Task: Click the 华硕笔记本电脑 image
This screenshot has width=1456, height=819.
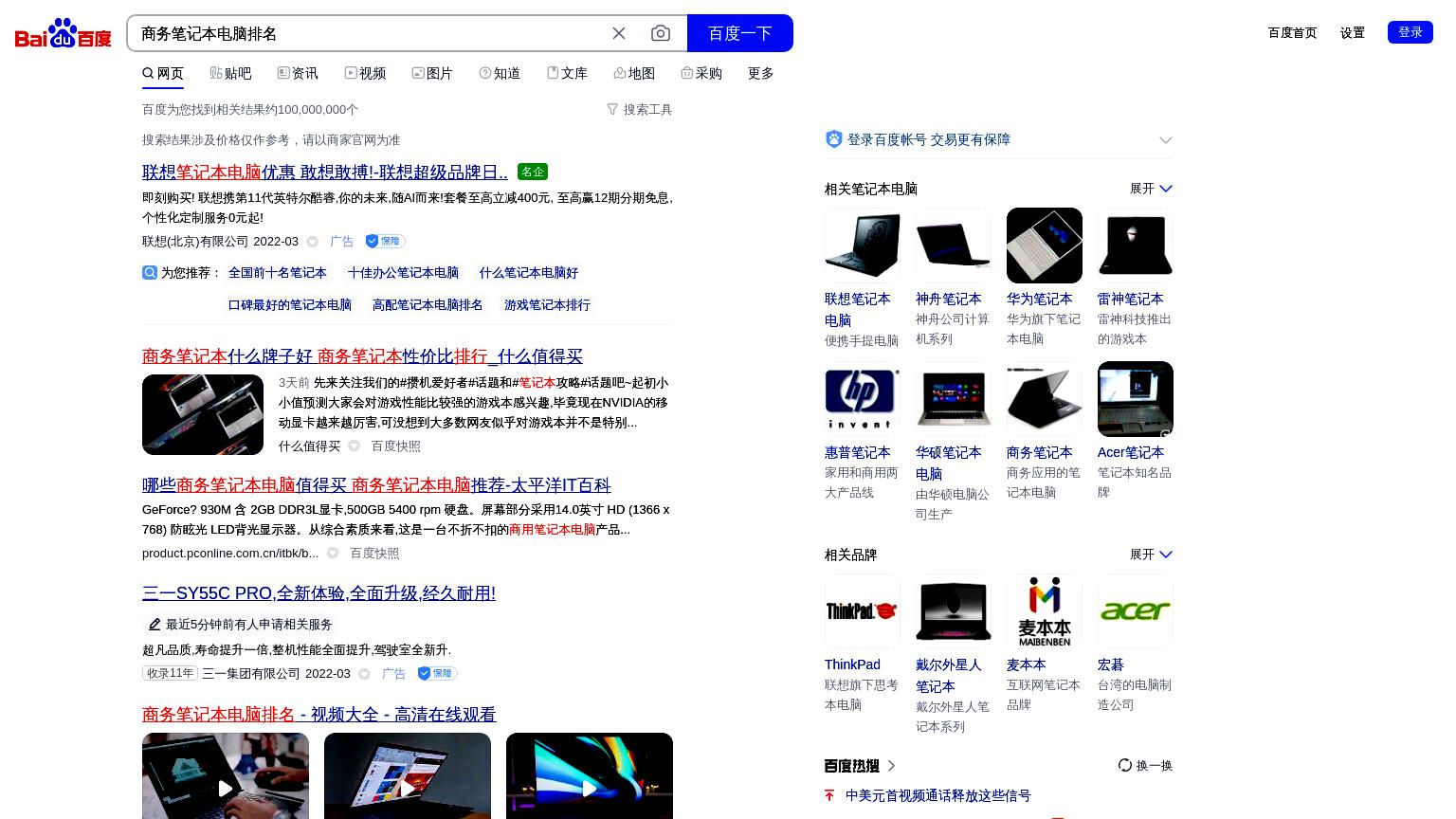Action: coord(954,399)
